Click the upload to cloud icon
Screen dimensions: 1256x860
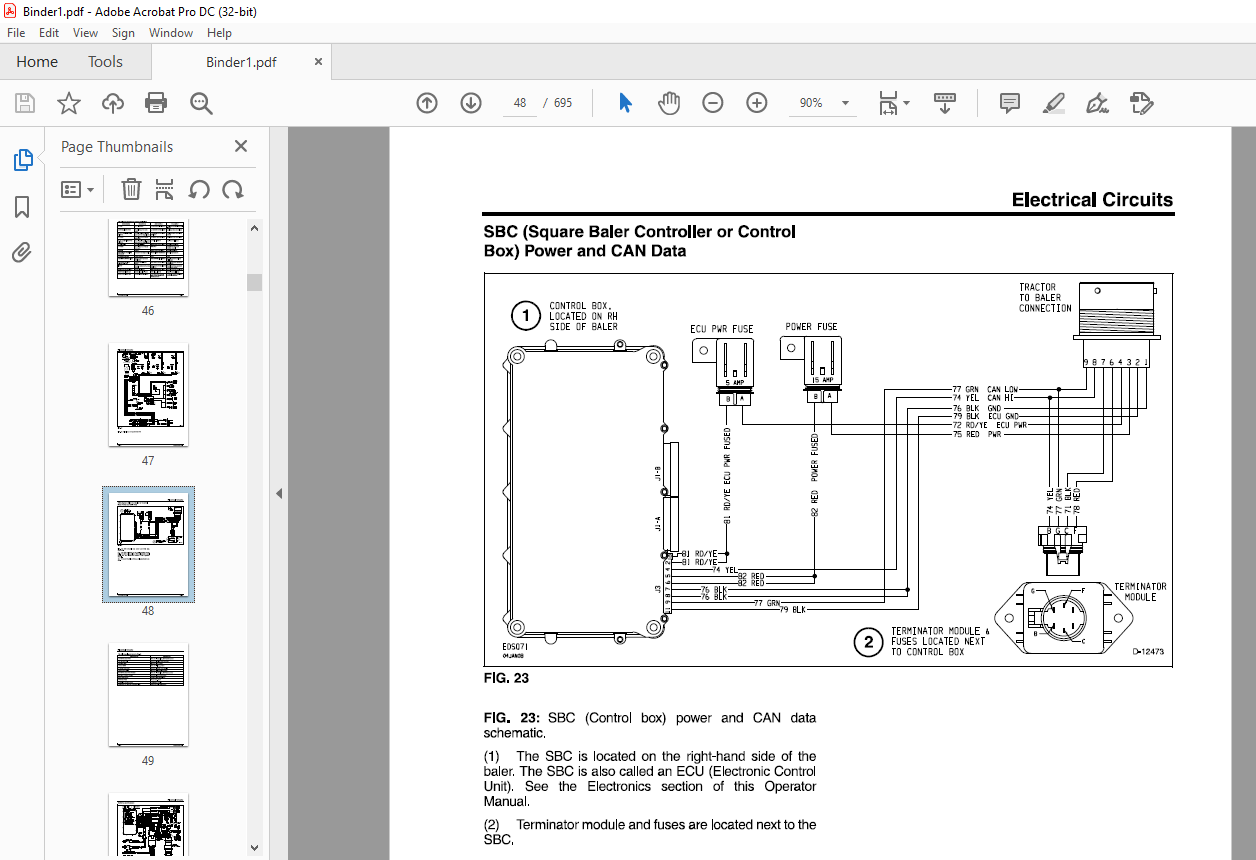[x=113, y=103]
